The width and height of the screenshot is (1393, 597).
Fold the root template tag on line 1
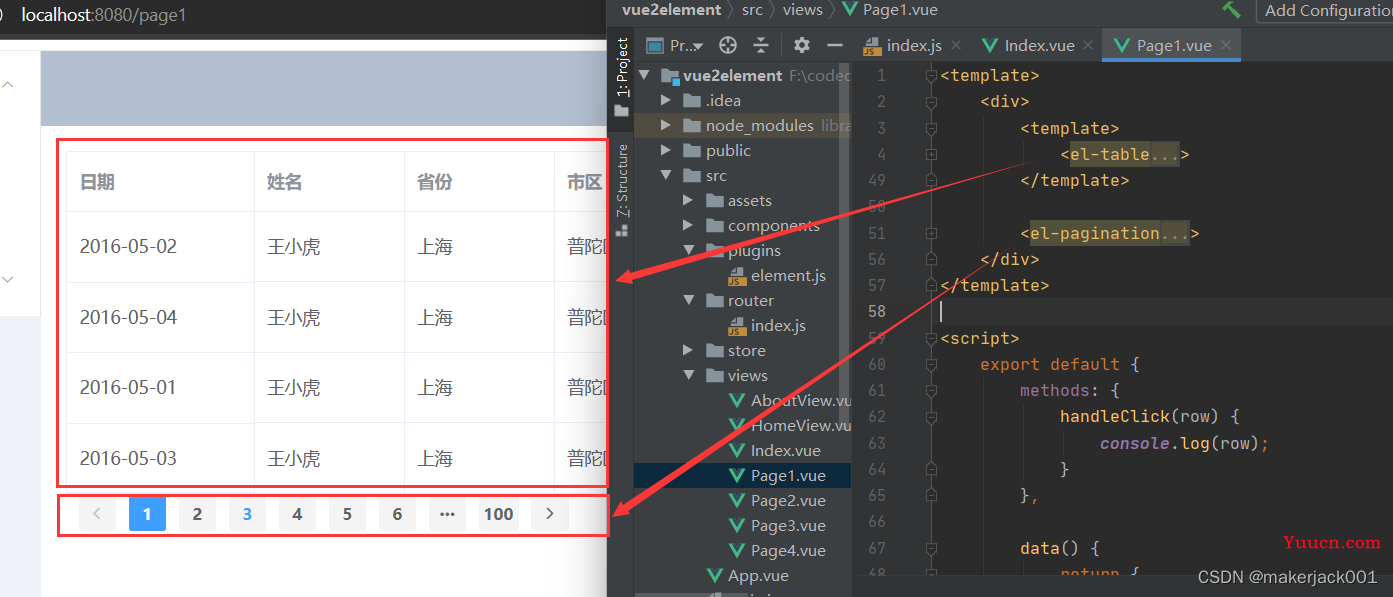(931, 75)
